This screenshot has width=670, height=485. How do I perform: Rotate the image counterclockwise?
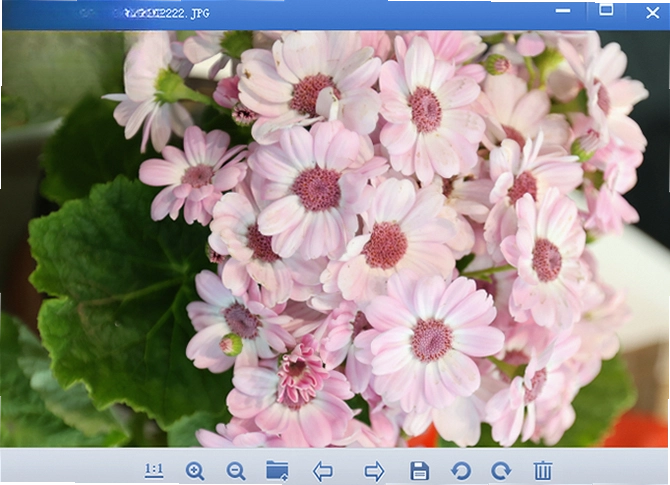point(461,471)
